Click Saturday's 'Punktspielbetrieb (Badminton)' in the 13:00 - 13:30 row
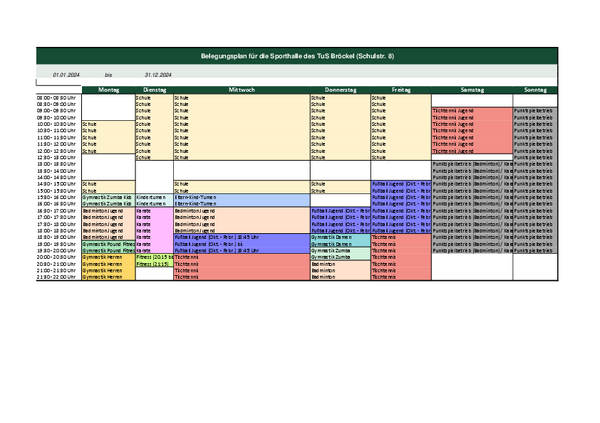 [x=473, y=164]
